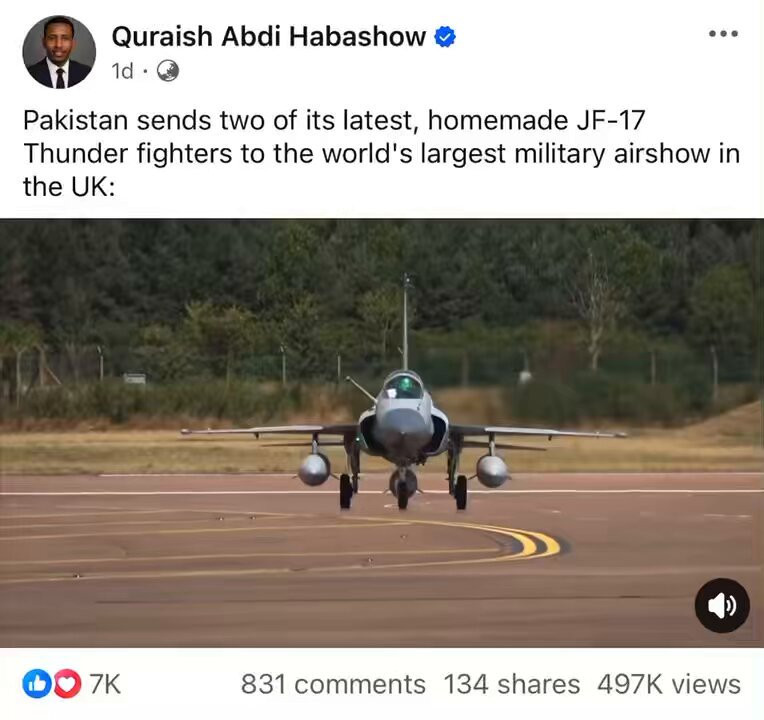The image size is (764, 720).
Task: Open the three-dot post options menu
Action: [724, 34]
